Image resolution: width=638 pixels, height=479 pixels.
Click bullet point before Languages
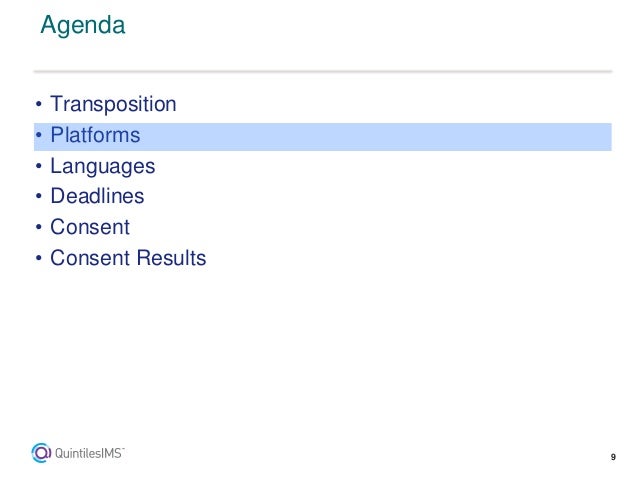[39, 166]
